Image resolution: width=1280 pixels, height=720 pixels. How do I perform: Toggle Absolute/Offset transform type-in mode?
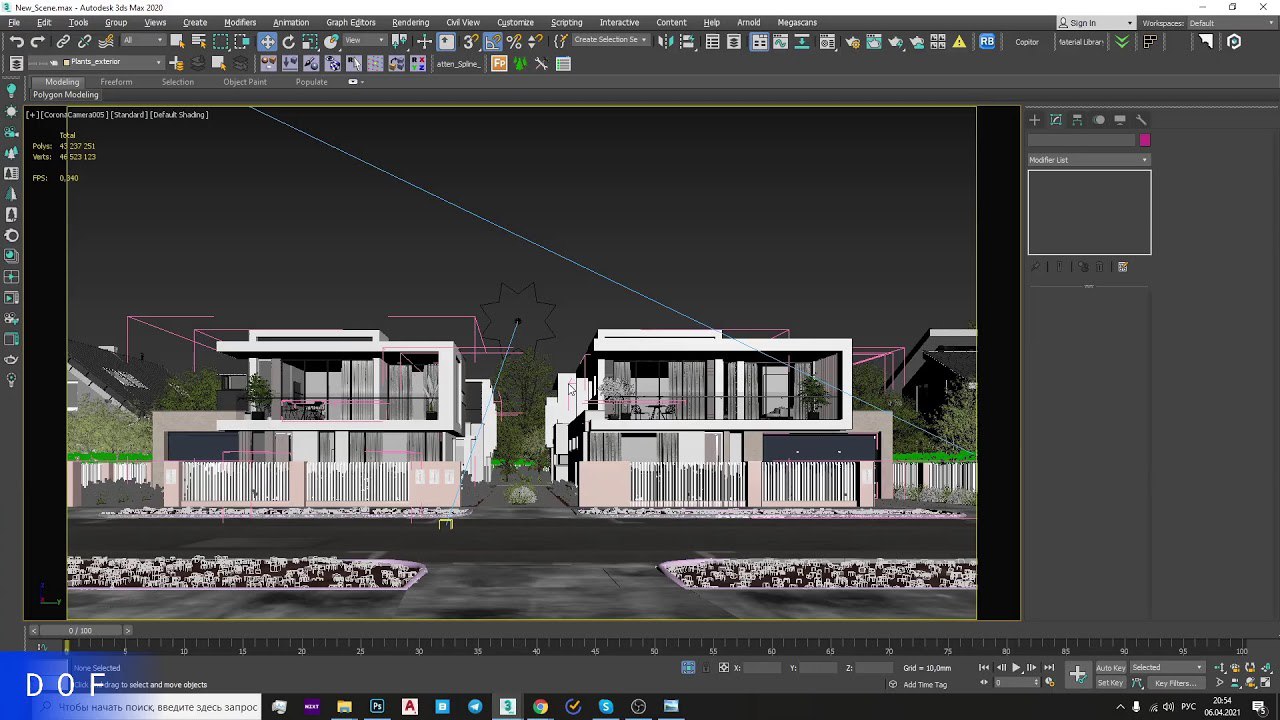(724, 667)
